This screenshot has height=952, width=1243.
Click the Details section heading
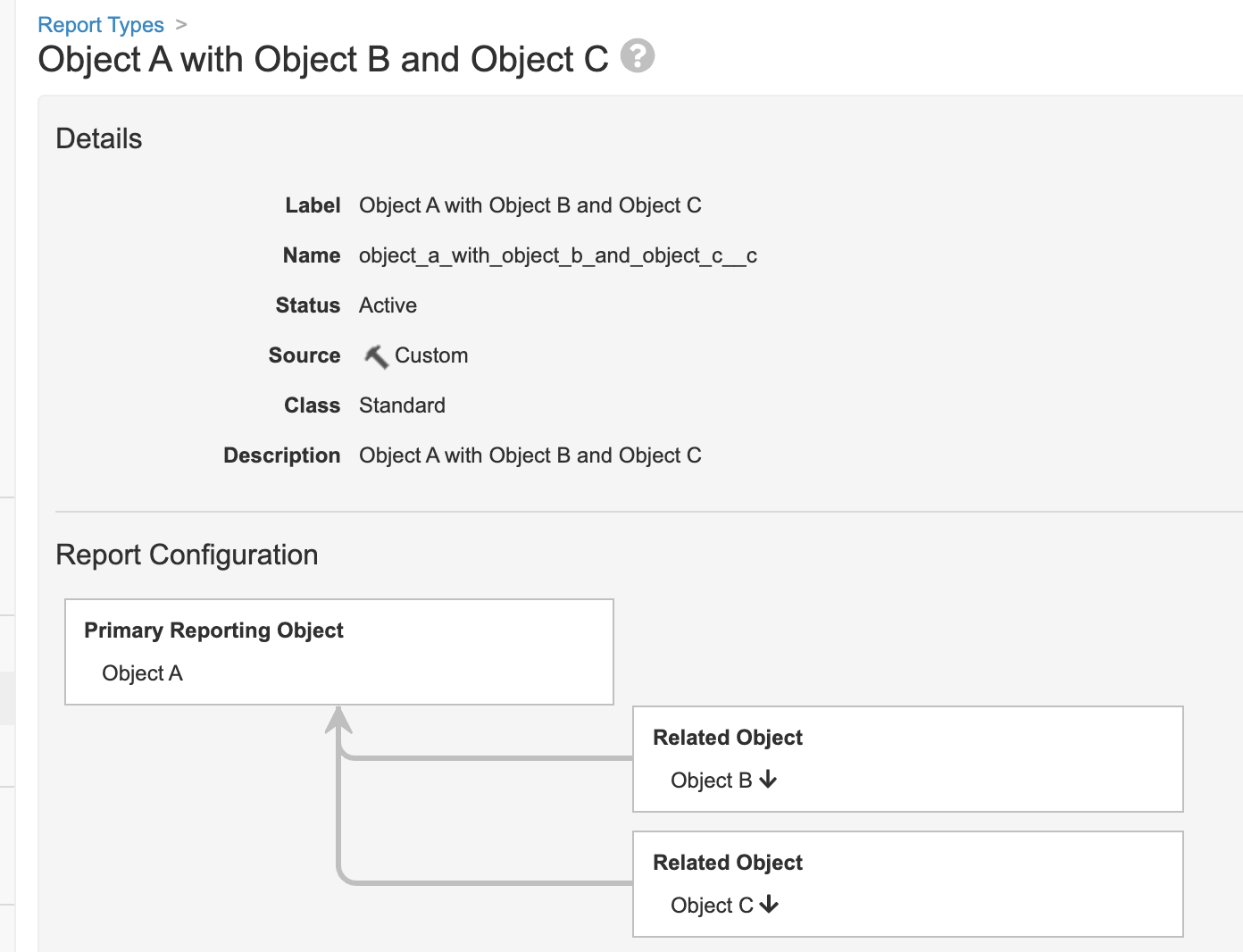pos(99,138)
